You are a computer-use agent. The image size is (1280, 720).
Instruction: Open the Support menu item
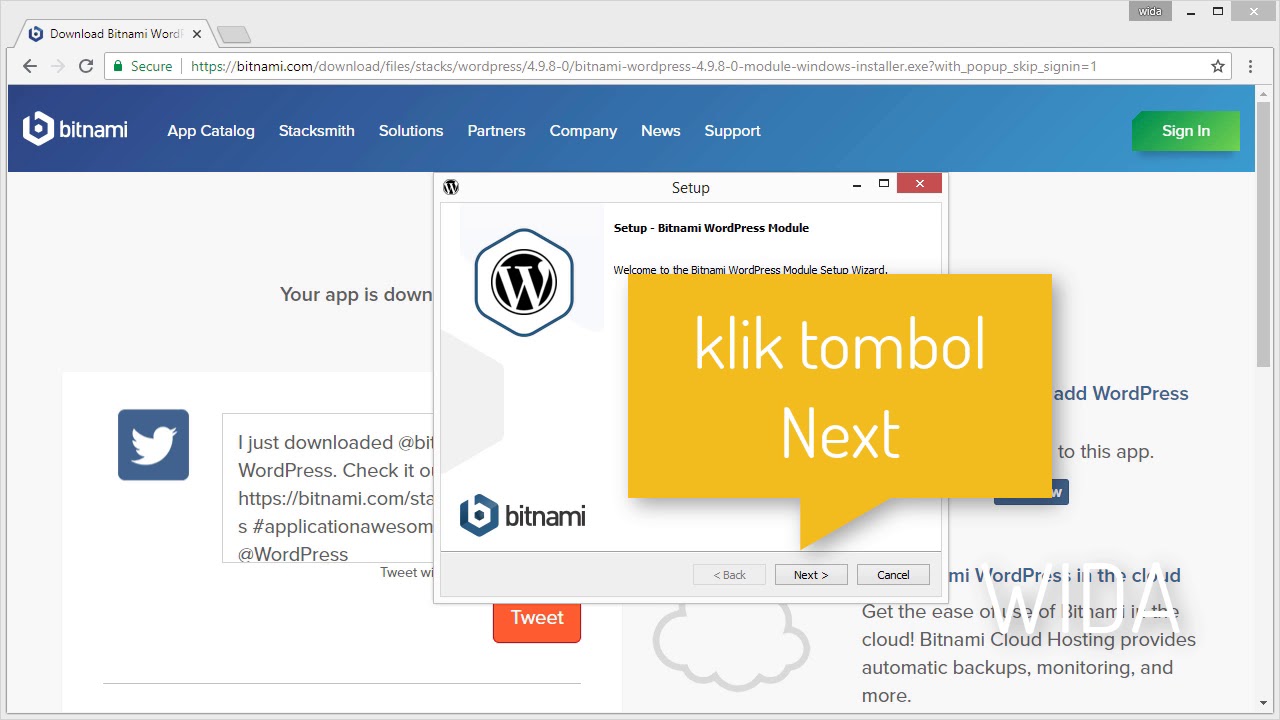click(x=732, y=131)
